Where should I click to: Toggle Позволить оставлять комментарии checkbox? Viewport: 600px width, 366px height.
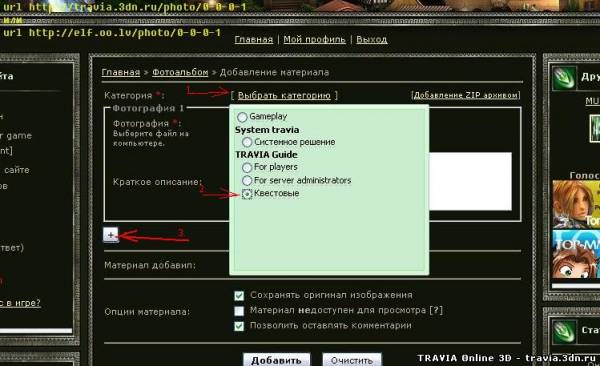coord(239,326)
